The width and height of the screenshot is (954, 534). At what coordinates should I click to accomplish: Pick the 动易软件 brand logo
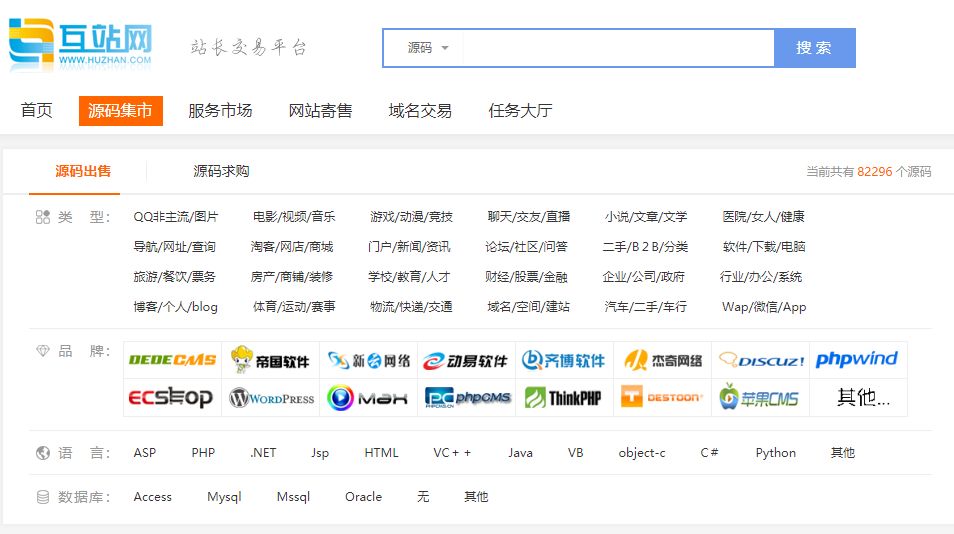tap(466, 360)
